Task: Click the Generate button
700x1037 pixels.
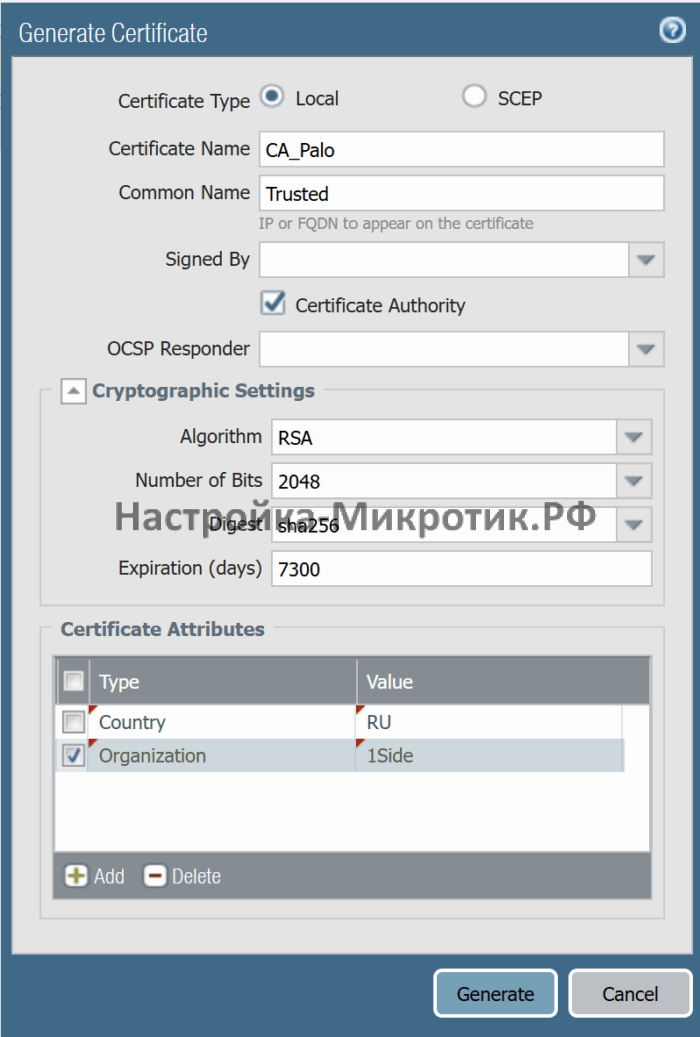Action: click(x=495, y=993)
